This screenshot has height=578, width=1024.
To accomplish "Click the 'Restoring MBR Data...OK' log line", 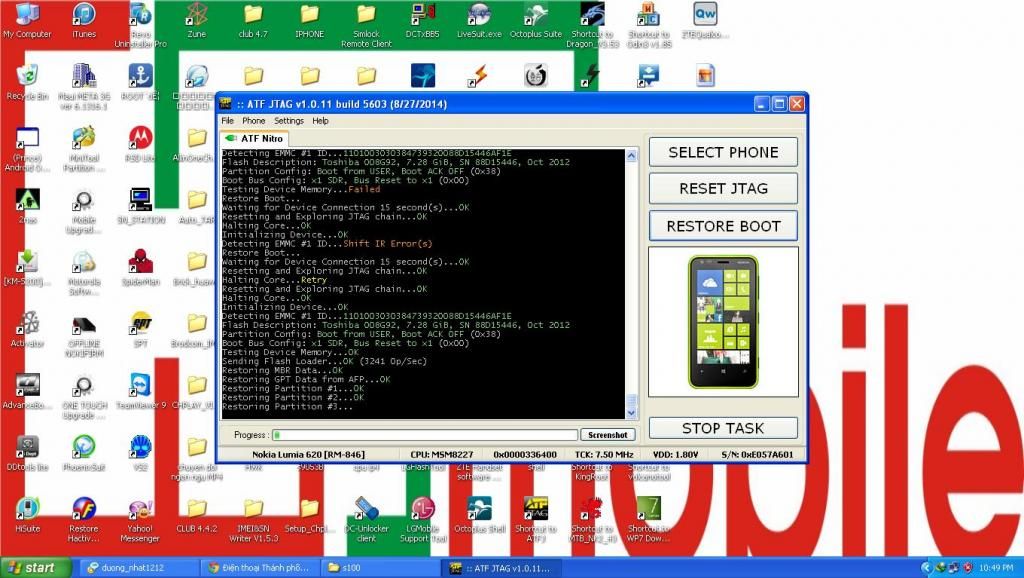I will pyautogui.click(x=283, y=370).
